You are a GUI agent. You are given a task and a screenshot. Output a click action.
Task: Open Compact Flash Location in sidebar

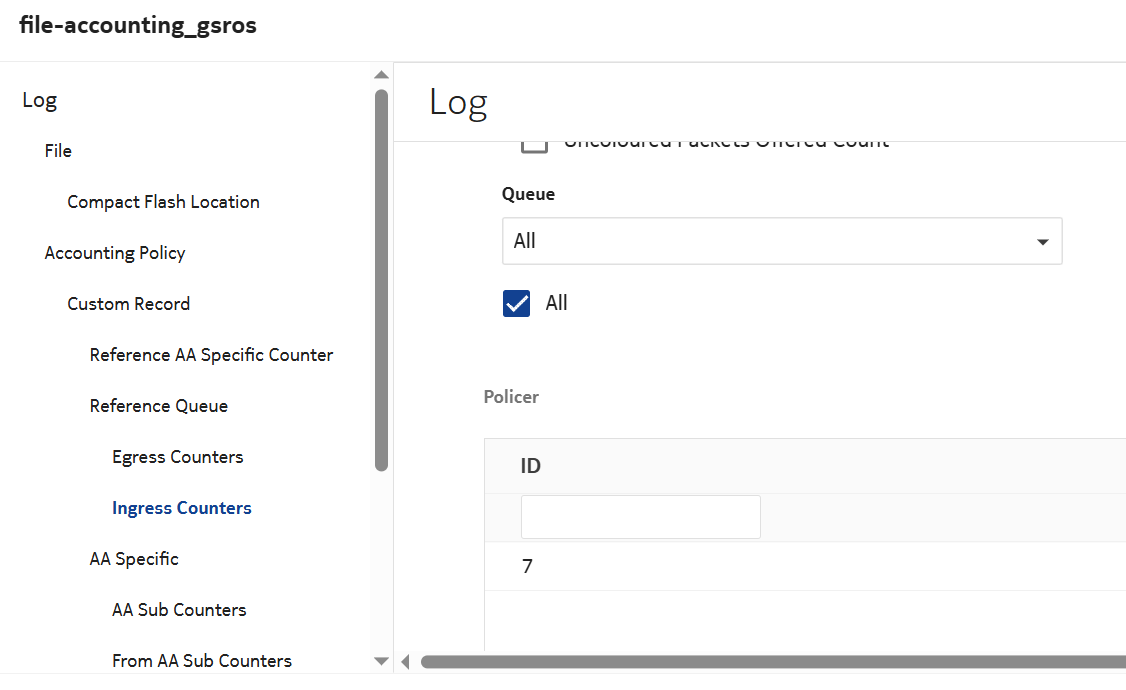pyautogui.click(x=163, y=202)
